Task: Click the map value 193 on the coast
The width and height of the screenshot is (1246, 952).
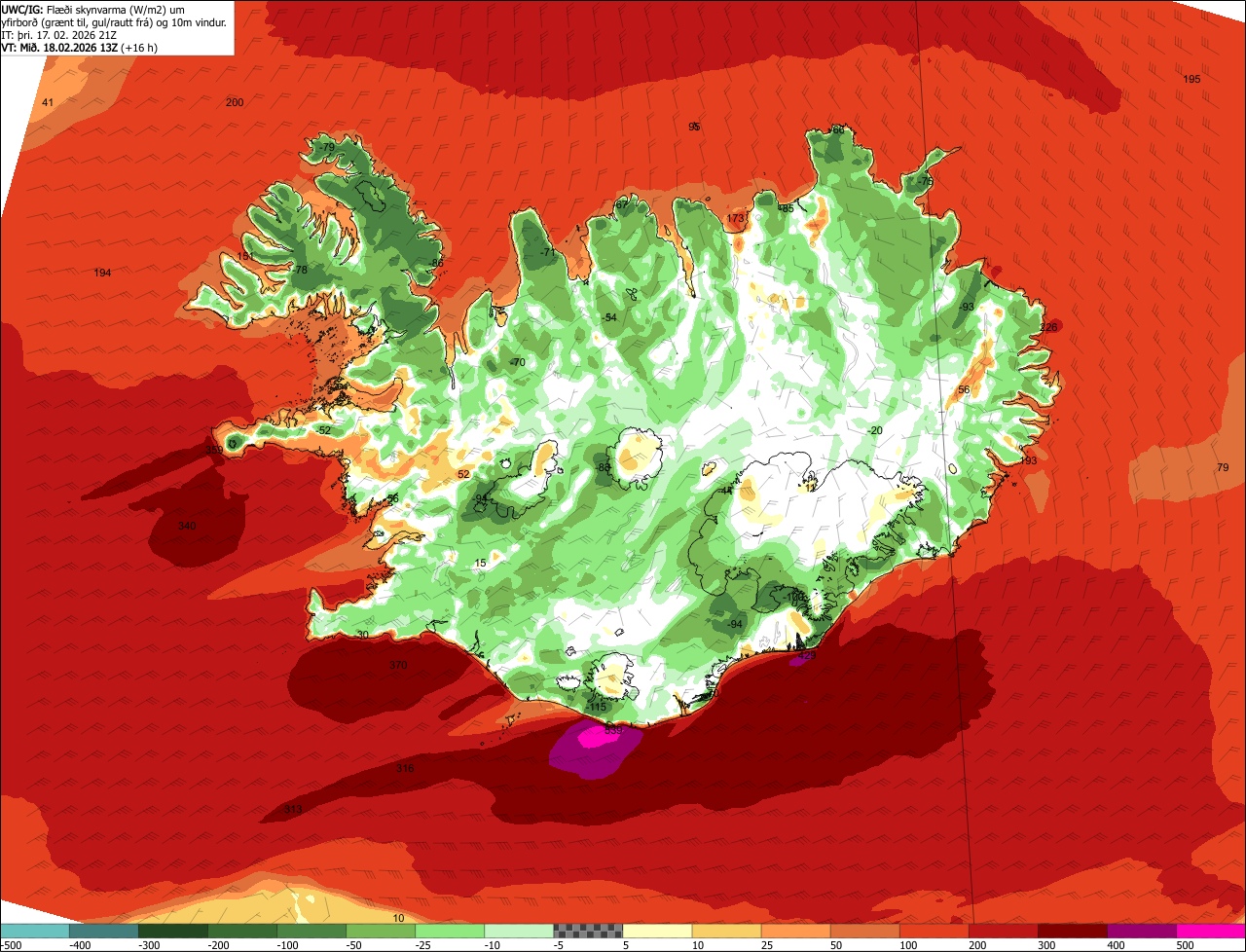Action: (x=1028, y=460)
